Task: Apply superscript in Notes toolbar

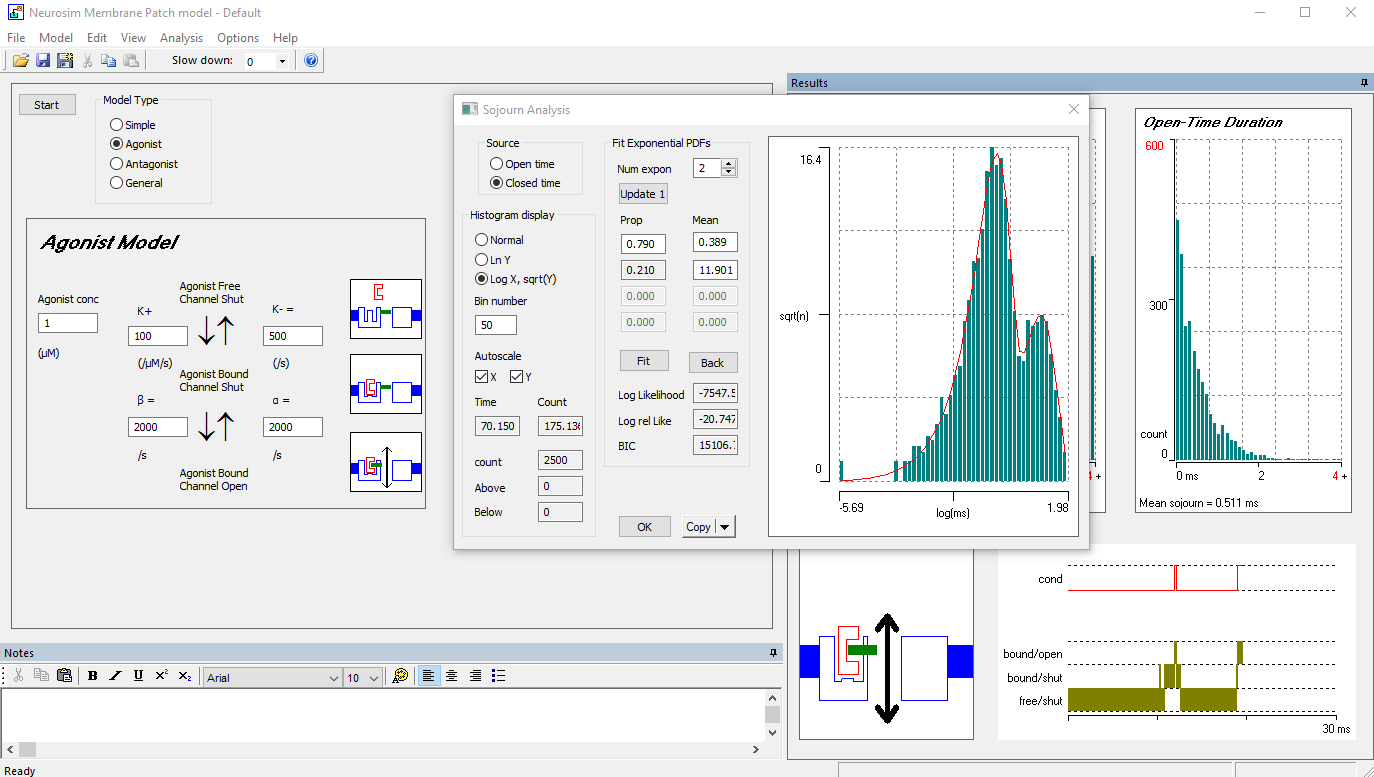Action: 161,676
